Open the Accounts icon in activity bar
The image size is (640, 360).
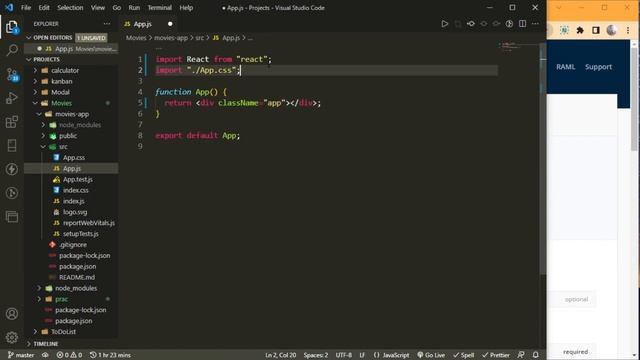tap(12, 313)
